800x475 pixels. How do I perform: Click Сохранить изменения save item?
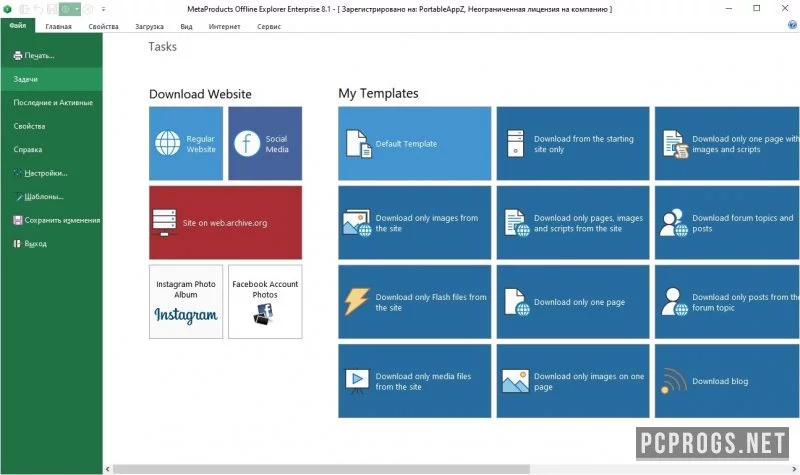pos(51,220)
